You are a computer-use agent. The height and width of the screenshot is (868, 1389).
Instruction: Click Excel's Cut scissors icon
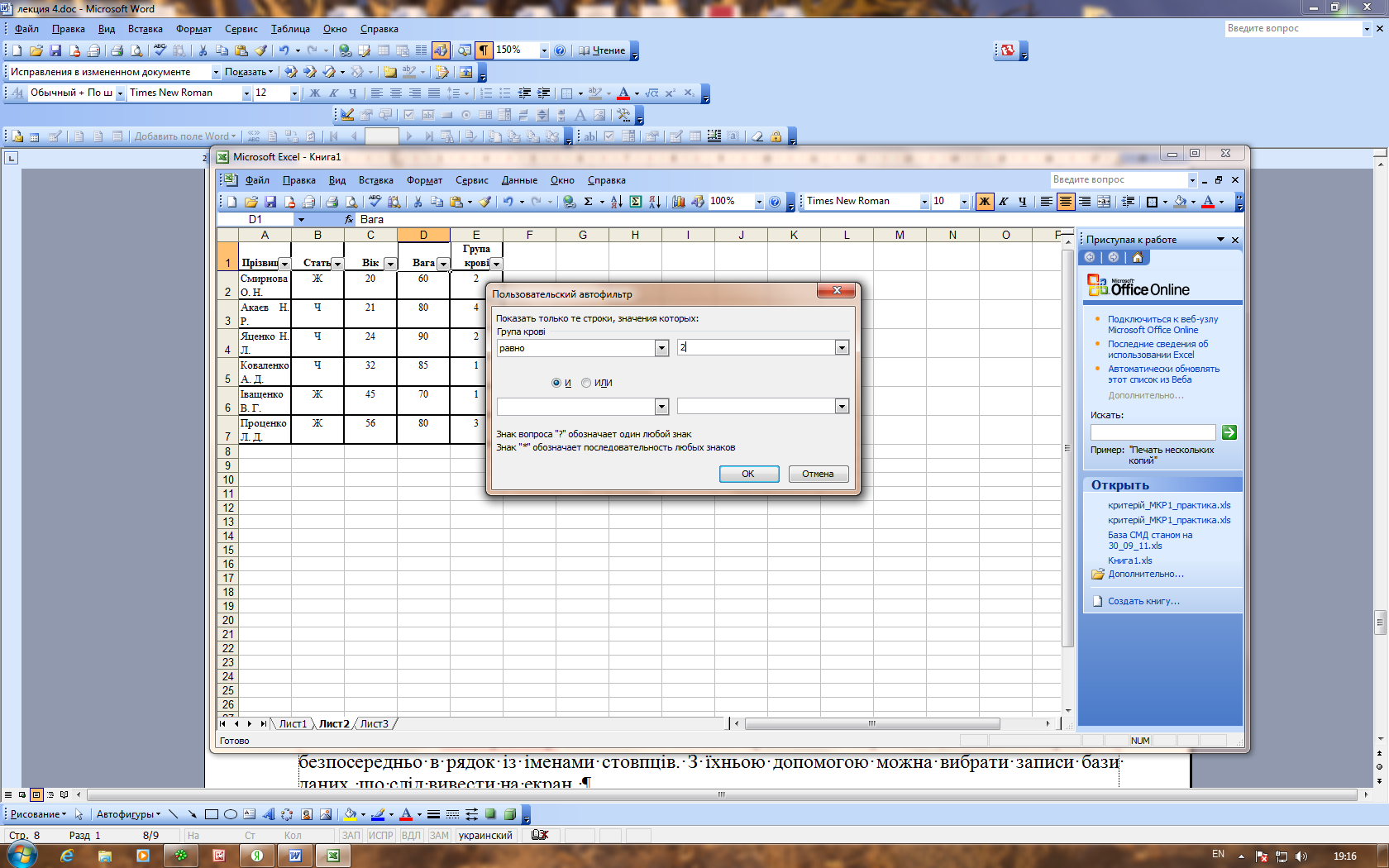418,201
